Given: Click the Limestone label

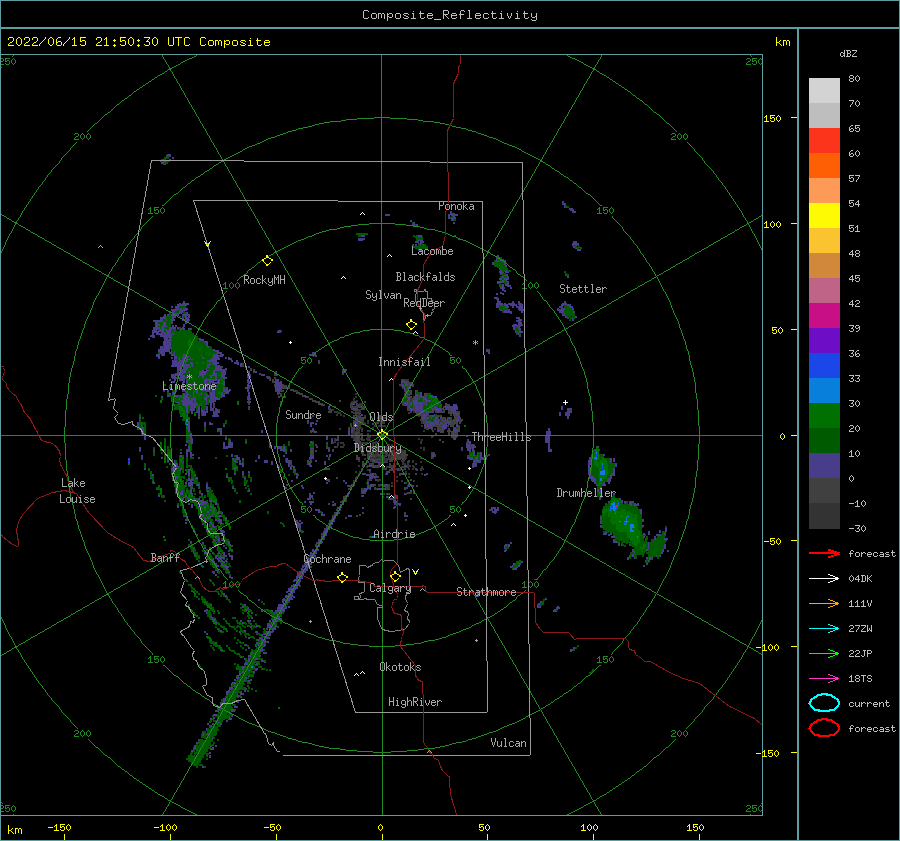Looking at the screenshot, I should (x=189, y=386).
